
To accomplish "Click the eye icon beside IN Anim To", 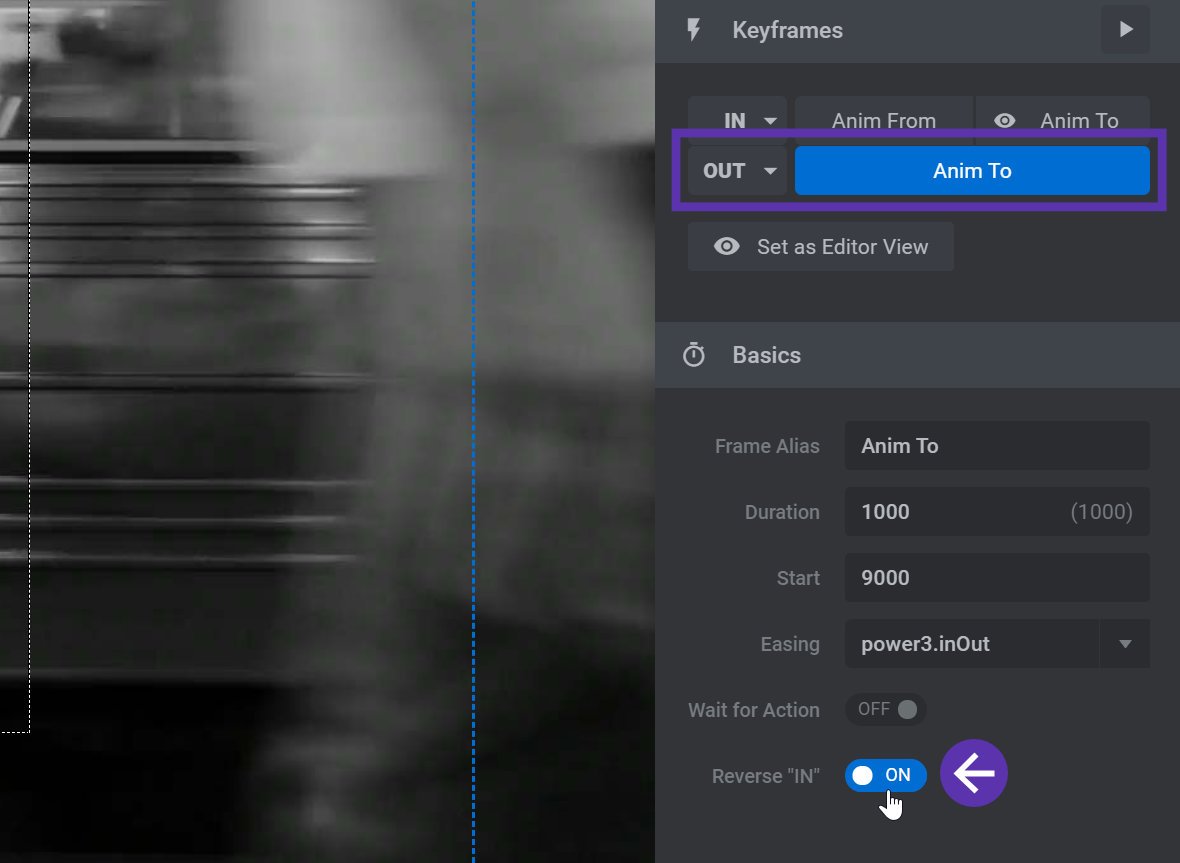I will click(x=1005, y=120).
